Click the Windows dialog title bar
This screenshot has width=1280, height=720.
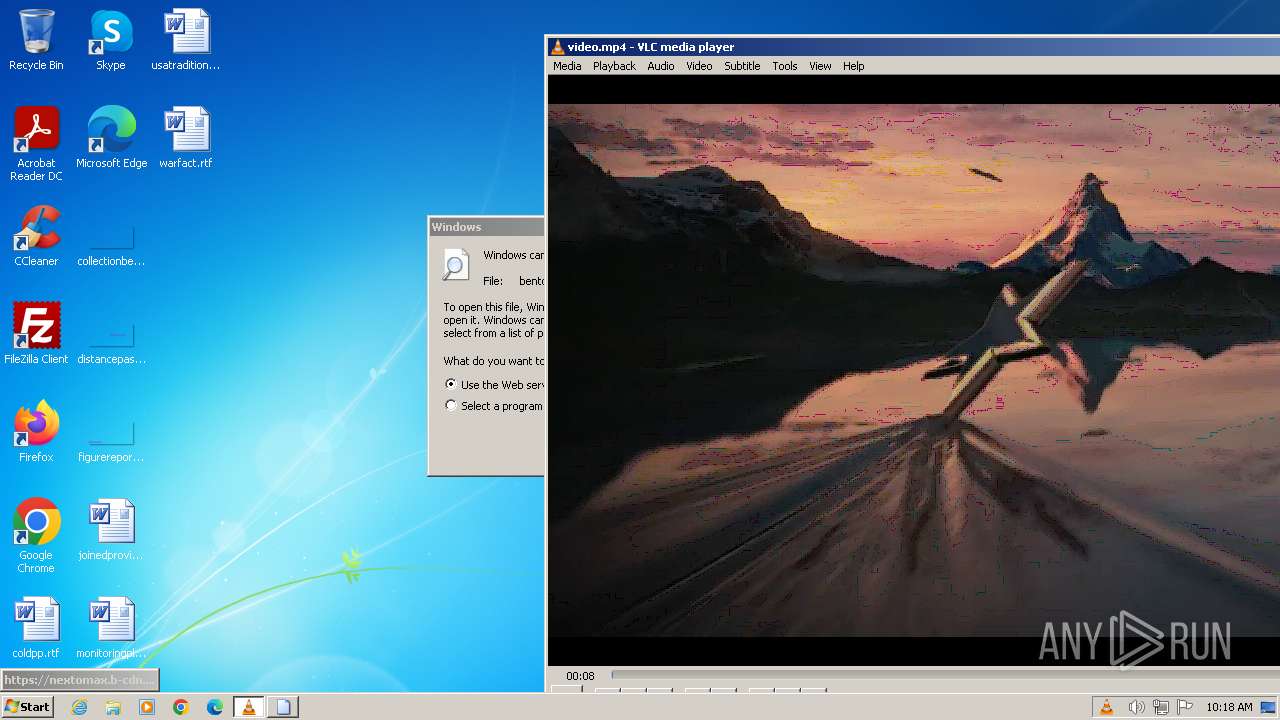point(487,227)
